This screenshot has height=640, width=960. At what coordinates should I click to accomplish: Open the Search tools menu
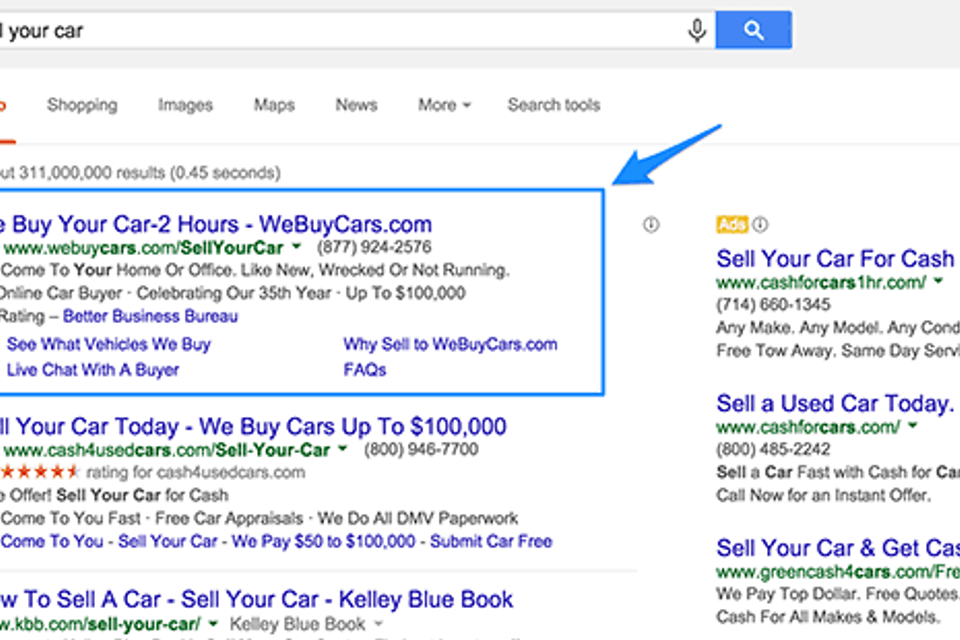[553, 105]
